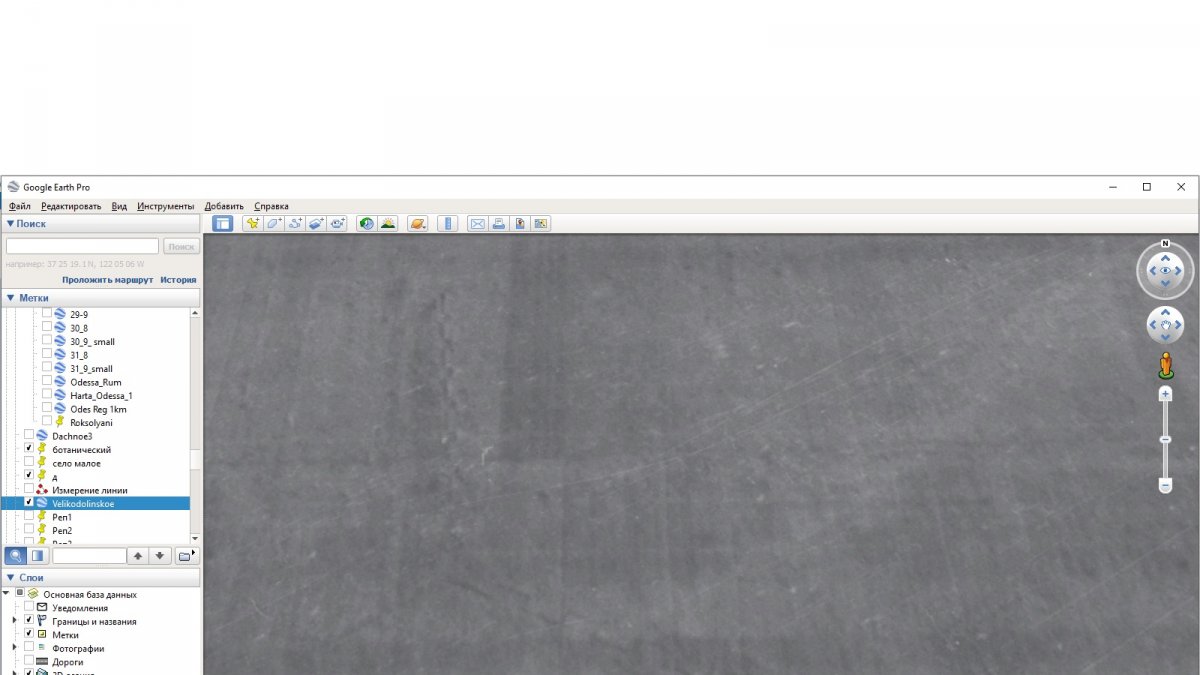Click the Email envelope toolbar icon
The image size is (1200, 675).
(477, 223)
